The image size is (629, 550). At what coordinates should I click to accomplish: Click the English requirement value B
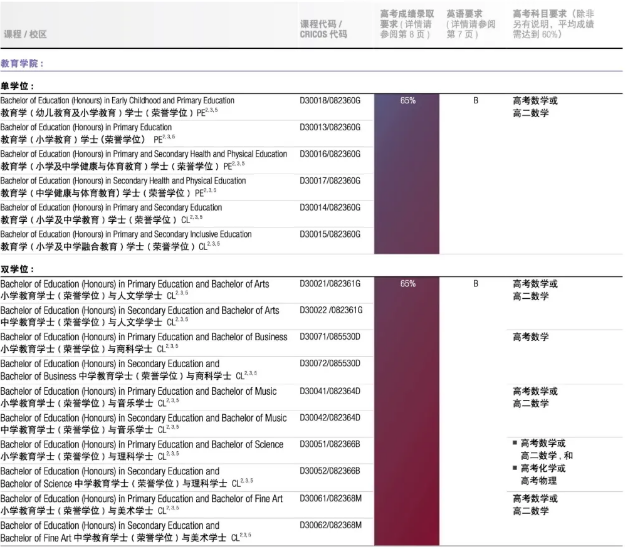point(476,101)
